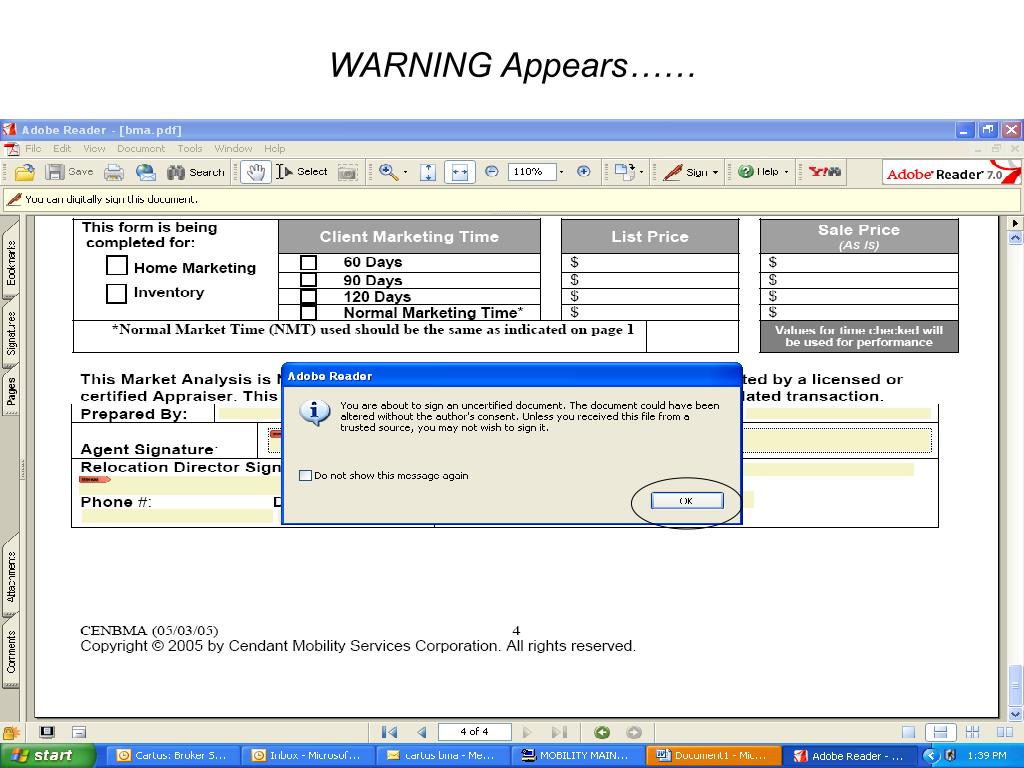Image resolution: width=1024 pixels, height=768 pixels.
Task: Open the Help dropdown arrow
Action: click(786, 172)
